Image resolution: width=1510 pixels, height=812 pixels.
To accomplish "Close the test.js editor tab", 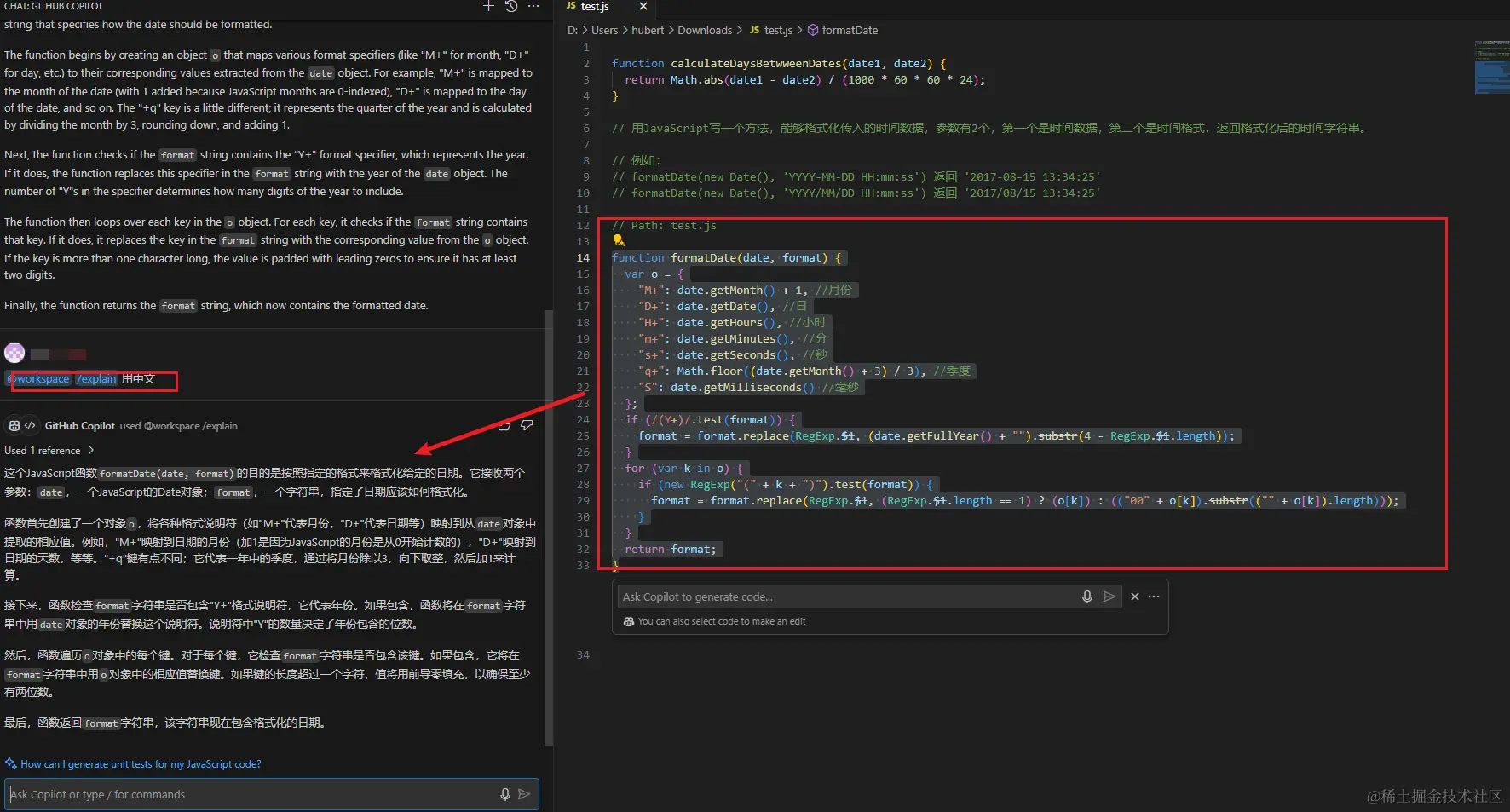I will coord(643,6).
